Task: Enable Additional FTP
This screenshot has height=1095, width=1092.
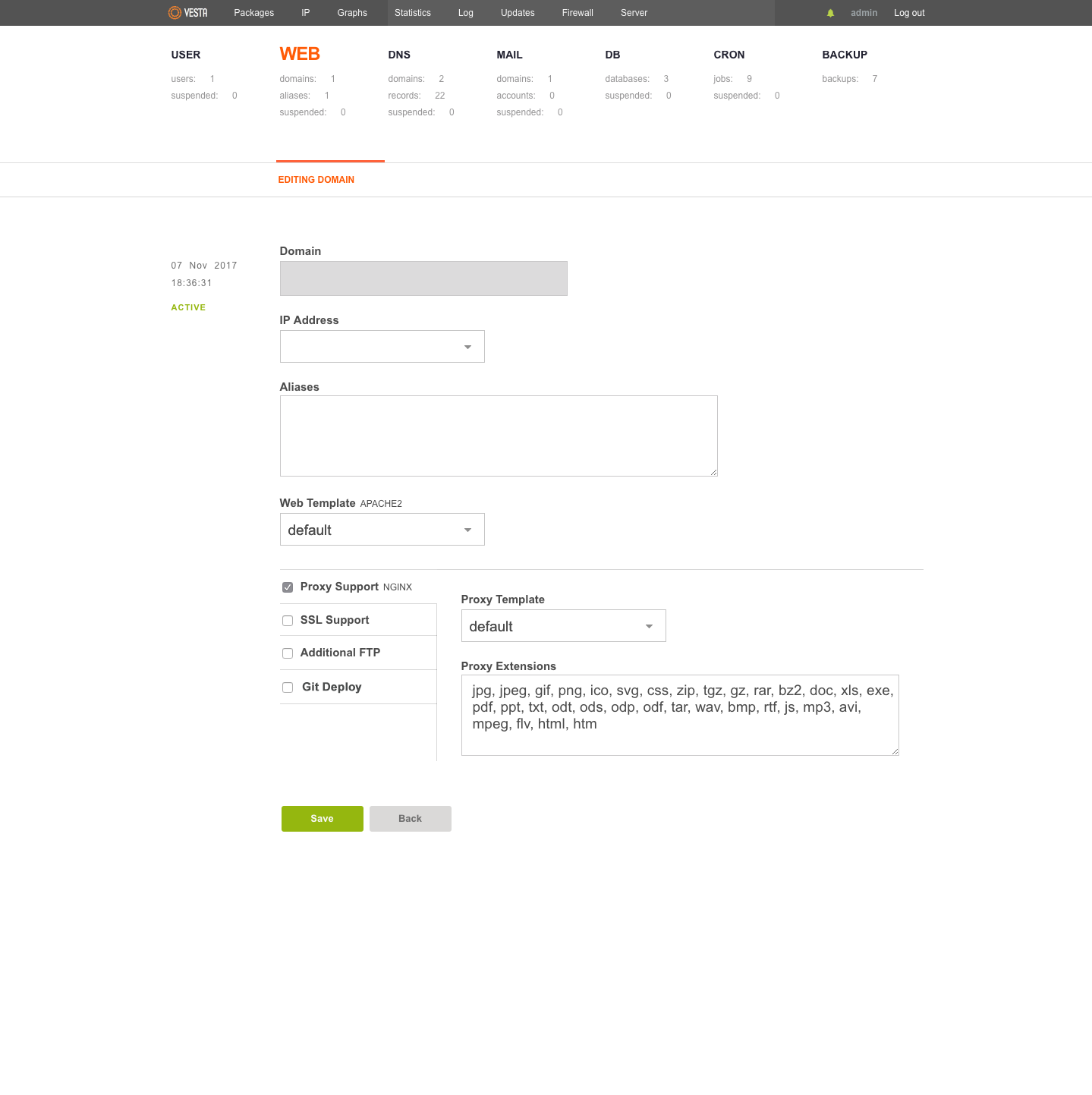Action: (x=288, y=653)
